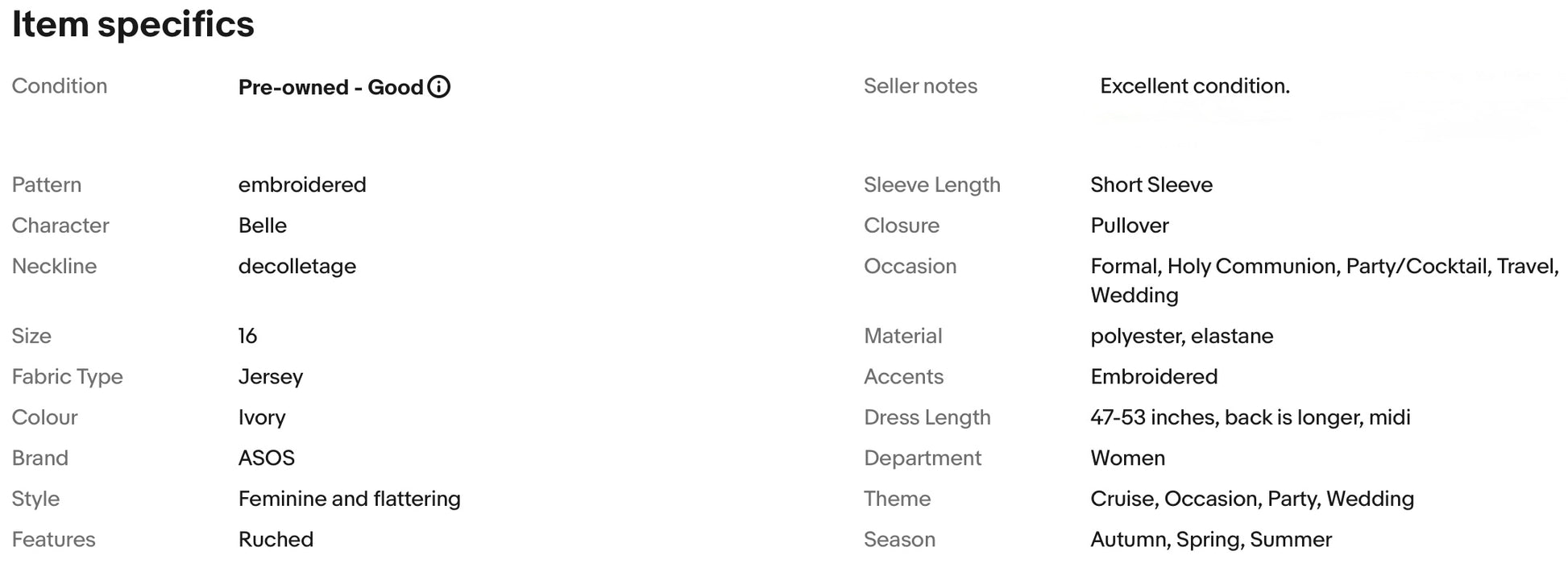
Task: Click the polyester, elastane material text
Action: click(1182, 336)
